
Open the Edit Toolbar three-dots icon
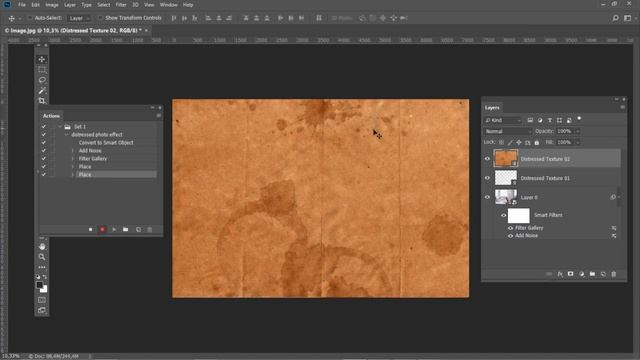coord(42,267)
